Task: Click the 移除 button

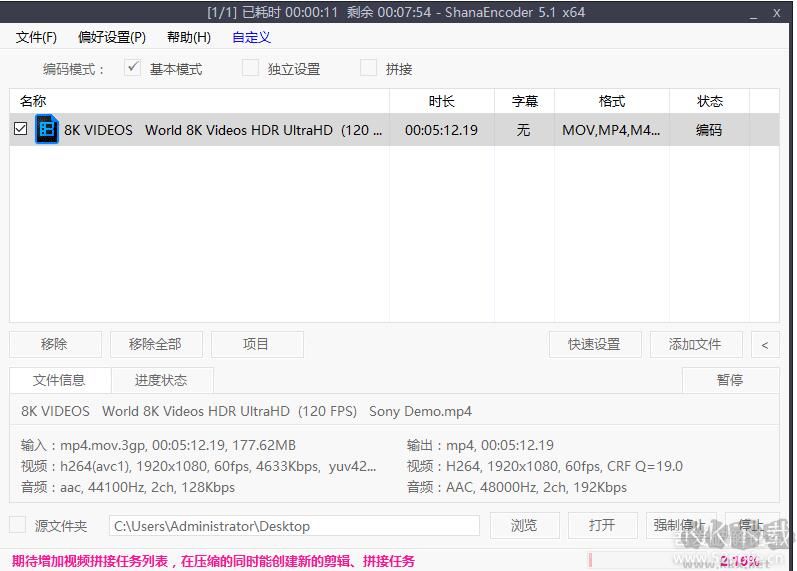Action: pos(54,344)
